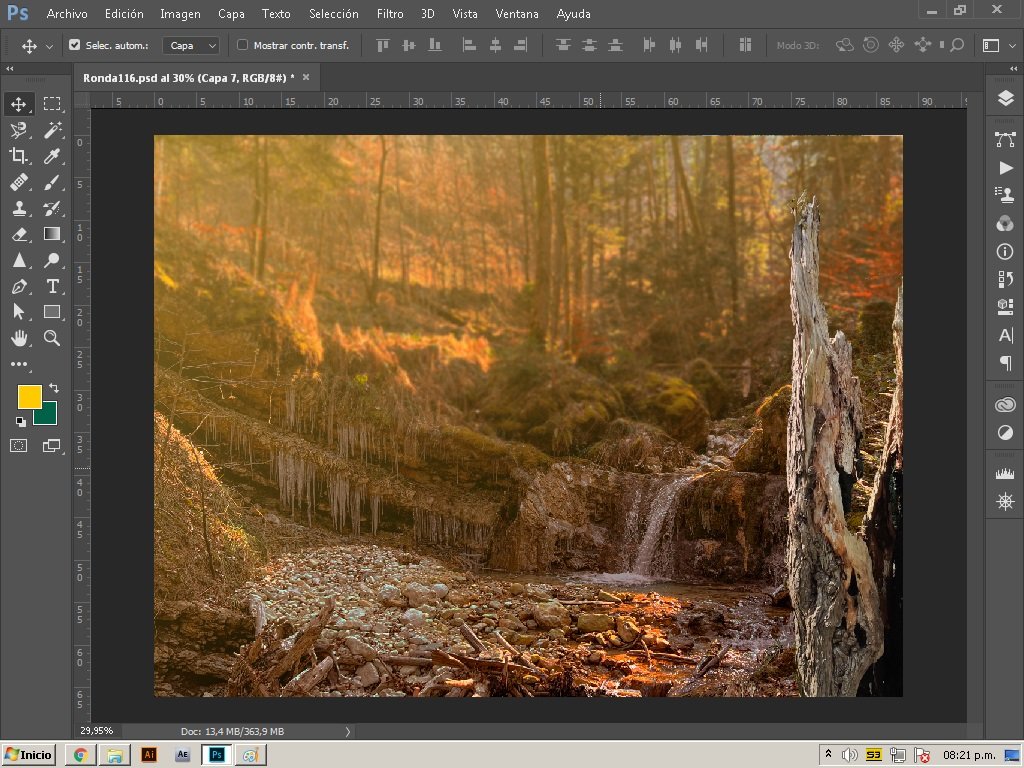Screen dimensions: 1024x768
Task: Open the Histogram panel icon
Action: [1005, 473]
